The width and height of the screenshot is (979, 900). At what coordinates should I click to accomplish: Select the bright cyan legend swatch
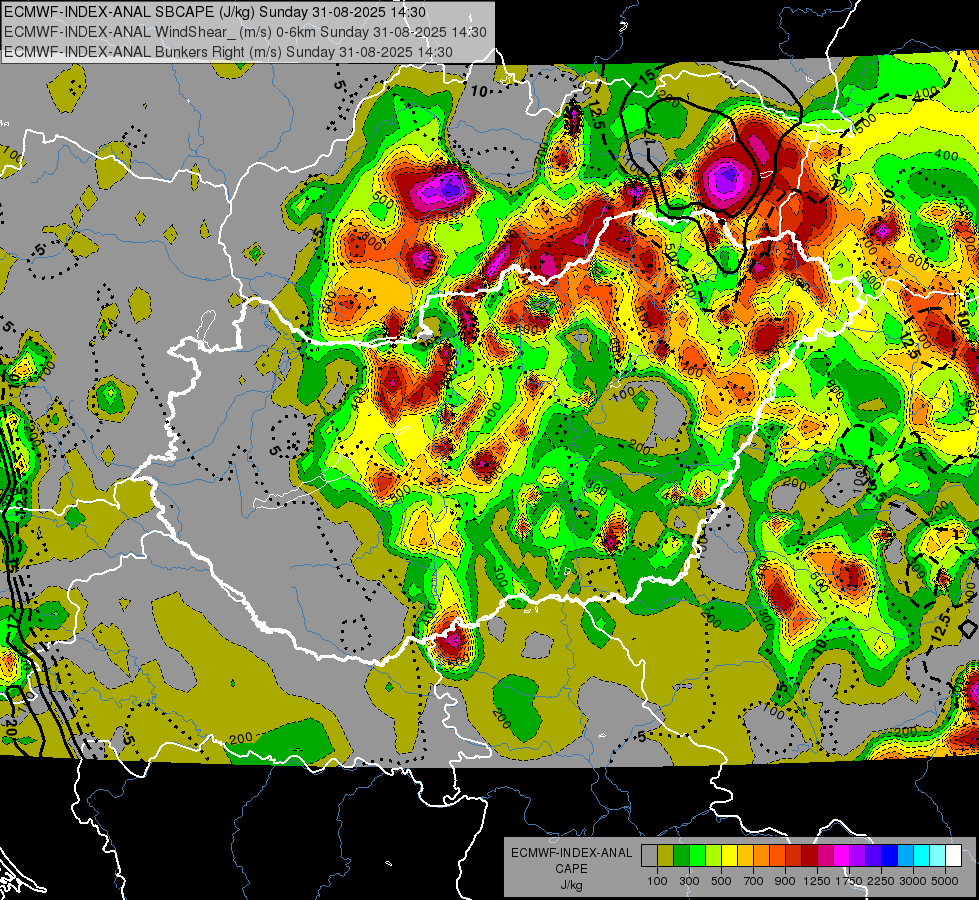922,856
